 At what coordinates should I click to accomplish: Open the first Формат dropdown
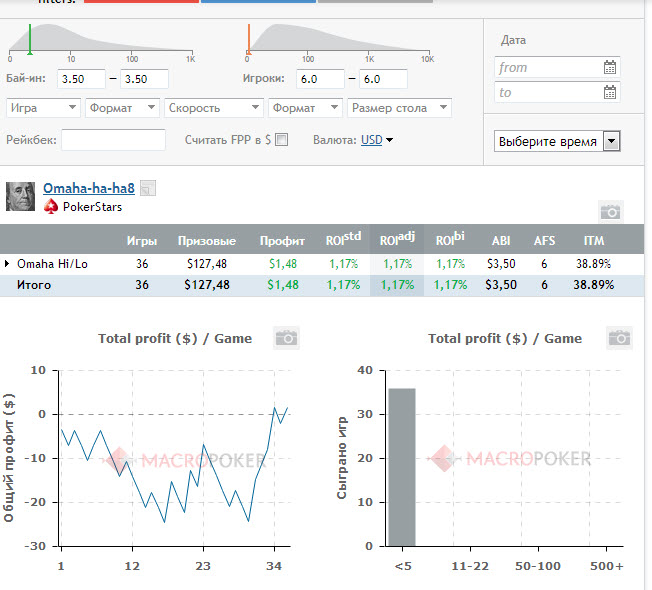tap(122, 108)
